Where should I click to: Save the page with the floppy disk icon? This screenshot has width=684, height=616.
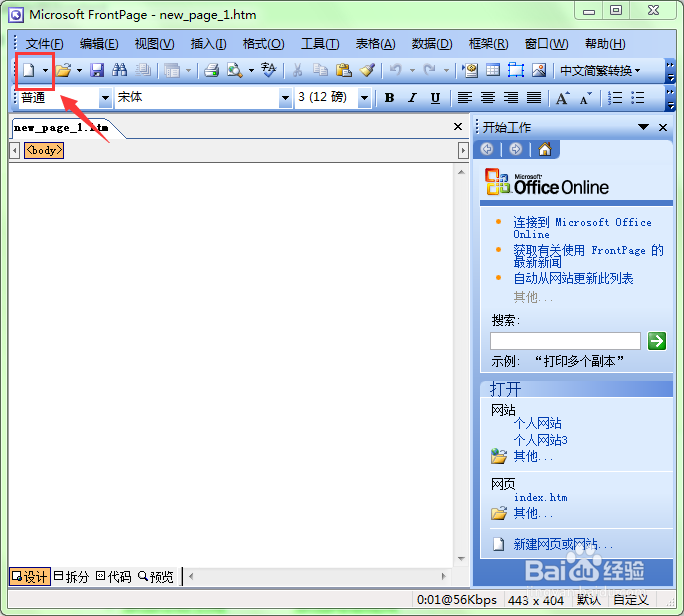[x=97, y=70]
